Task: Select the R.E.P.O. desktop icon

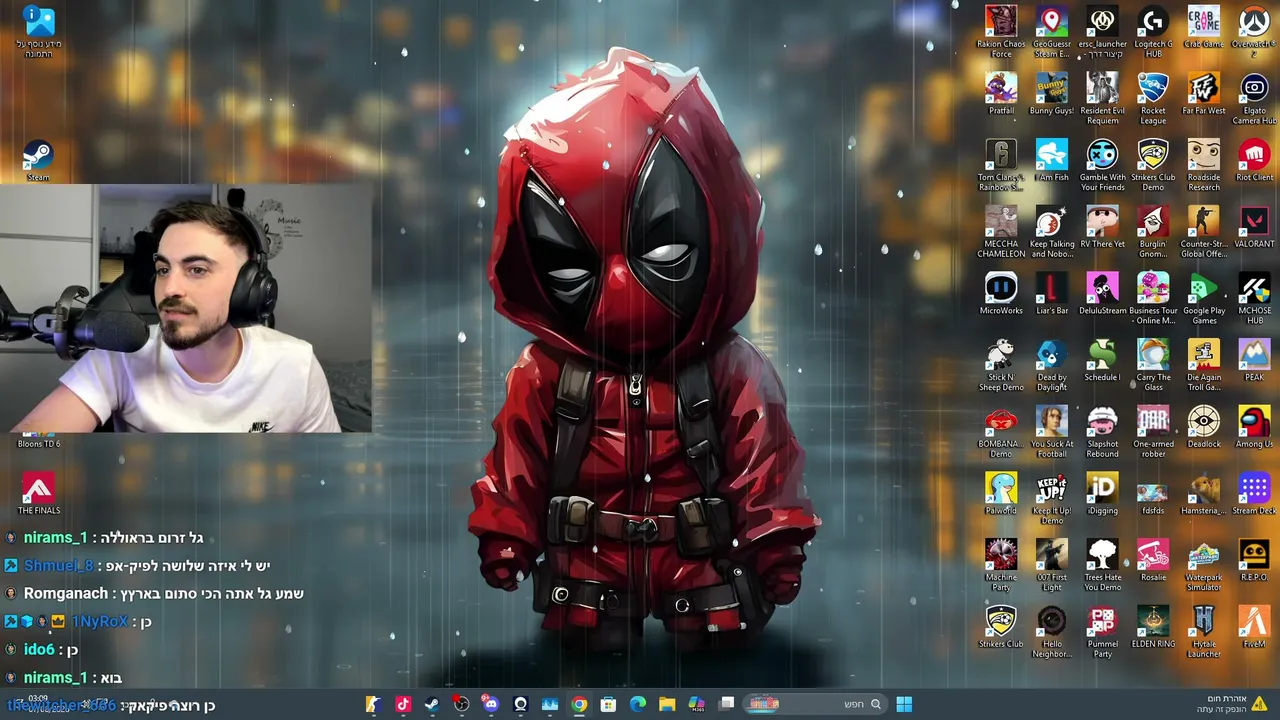Action: click(1254, 560)
